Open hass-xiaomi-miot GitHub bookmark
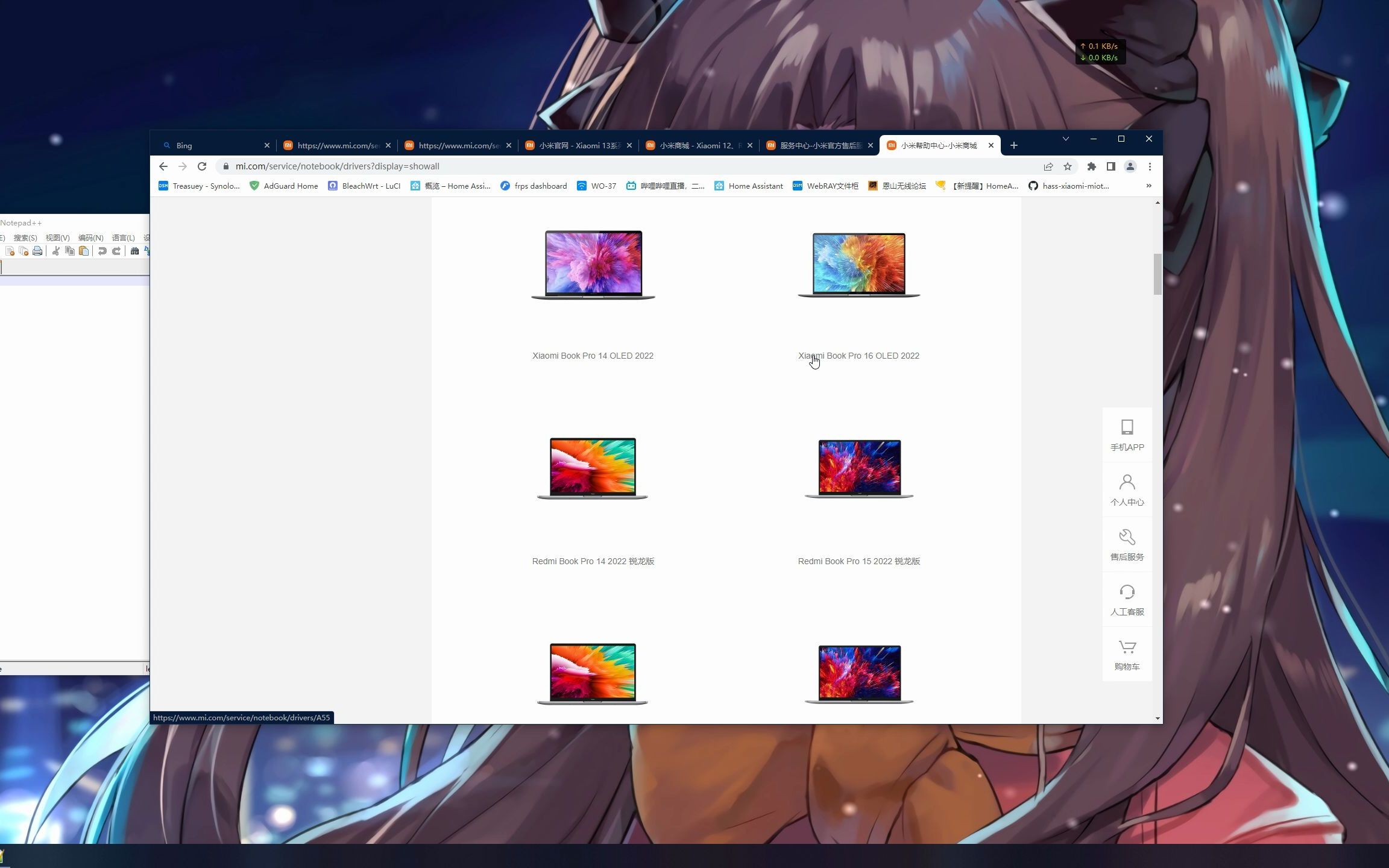 pos(1069,186)
